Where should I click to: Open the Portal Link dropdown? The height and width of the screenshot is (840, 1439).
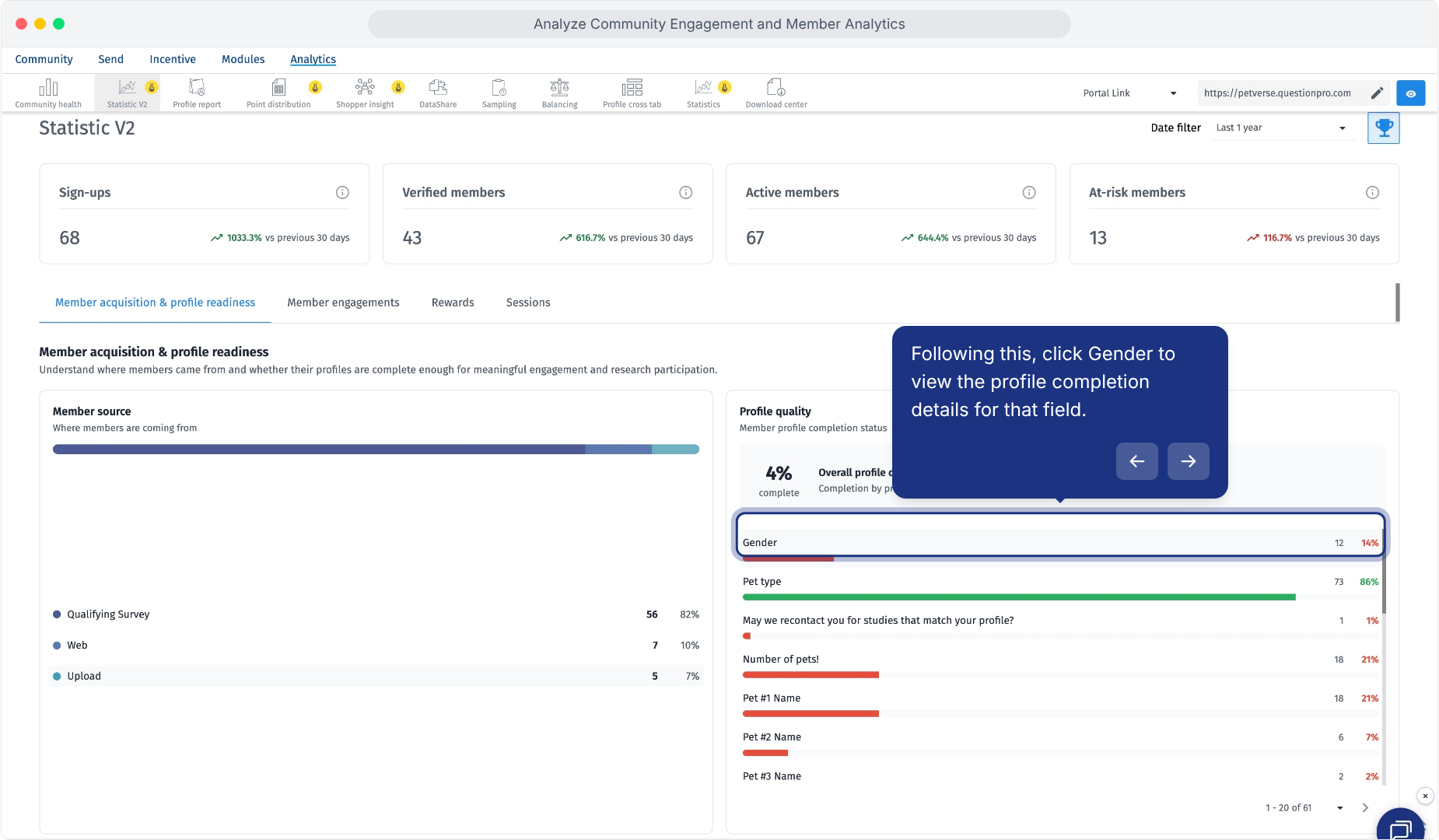pos(1129,93)
